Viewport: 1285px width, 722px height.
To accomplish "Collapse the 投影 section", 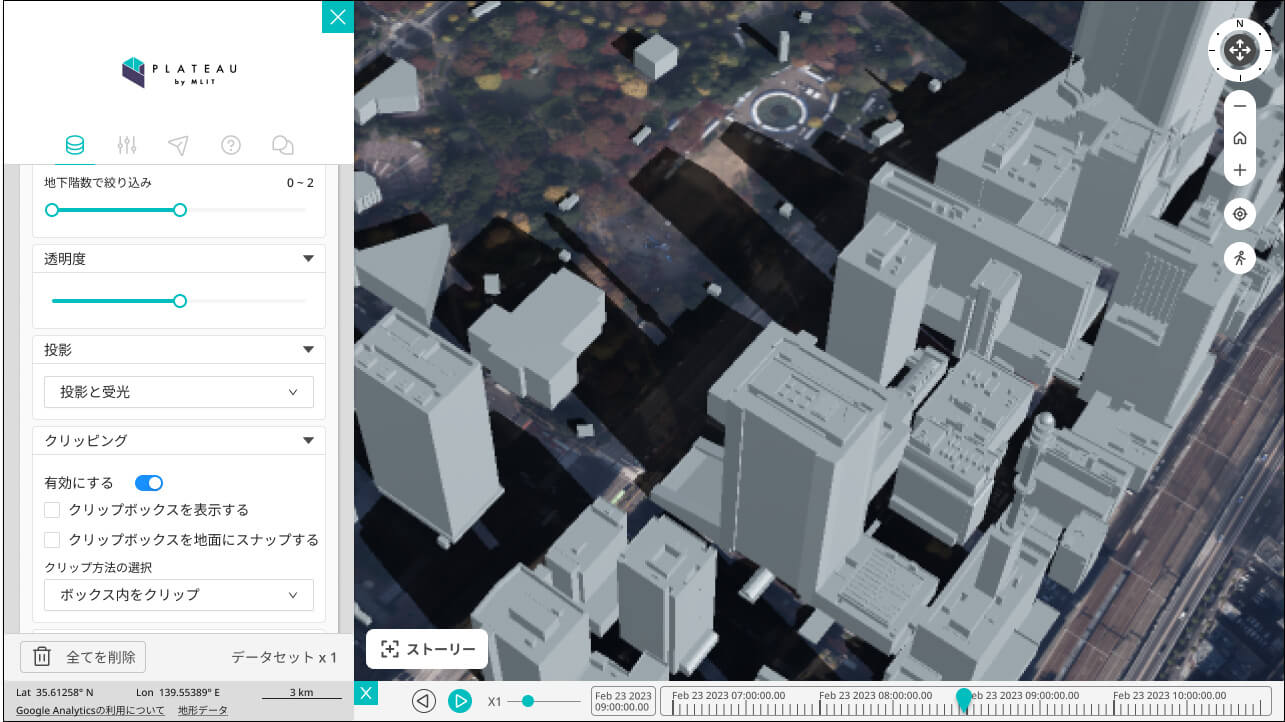I will (x=308, y=350).
